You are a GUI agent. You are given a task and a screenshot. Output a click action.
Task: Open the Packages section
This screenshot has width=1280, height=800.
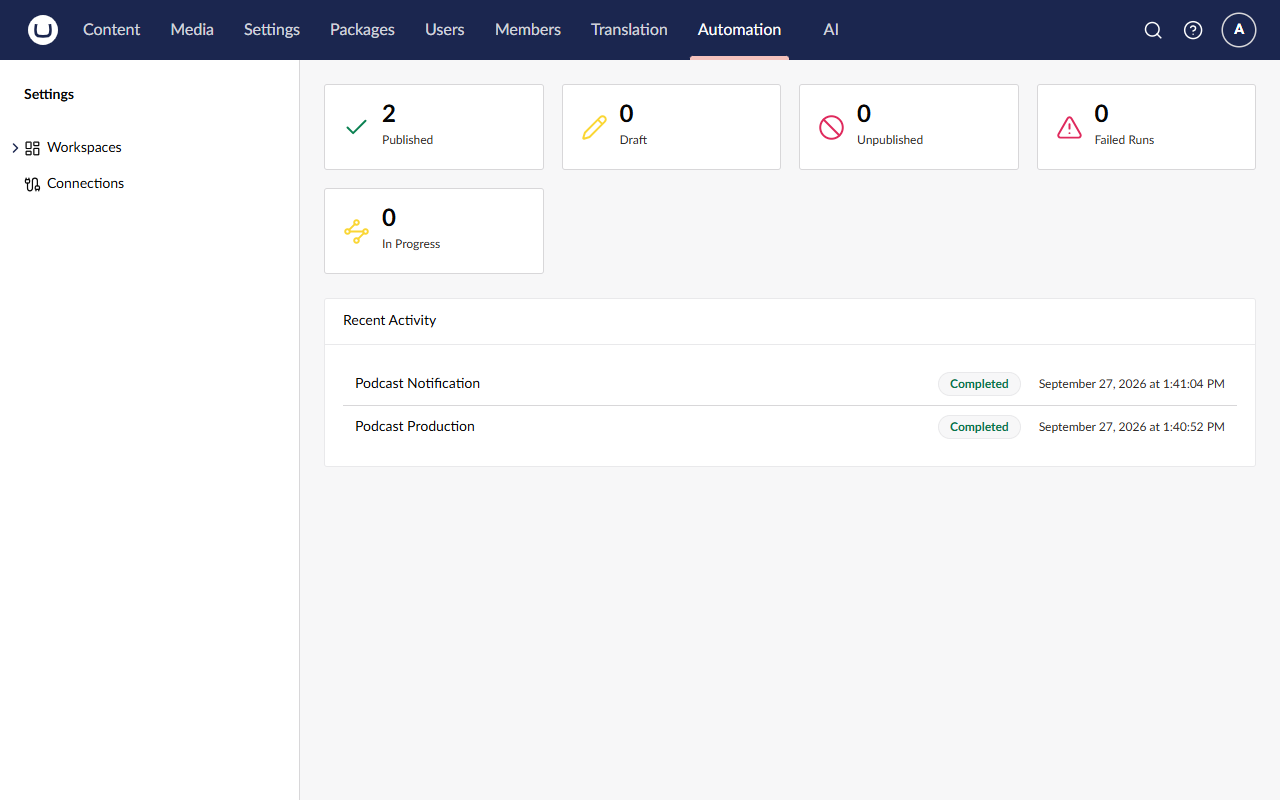click(362, 30)
